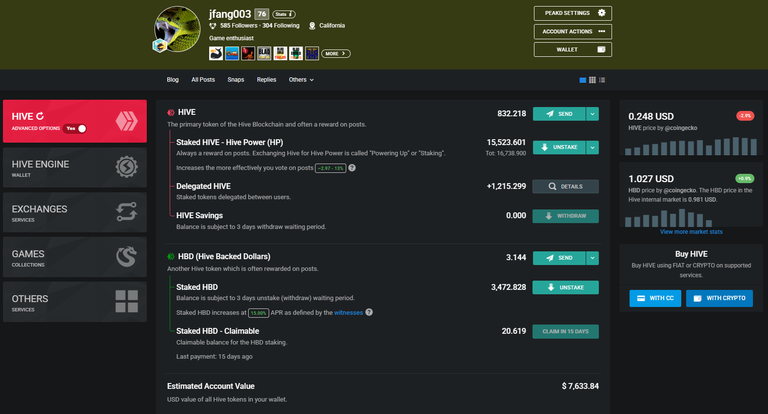This screenshot has width=768, height=414.
Task: Click the 15.00% APR badge
Action: (258, 313)
